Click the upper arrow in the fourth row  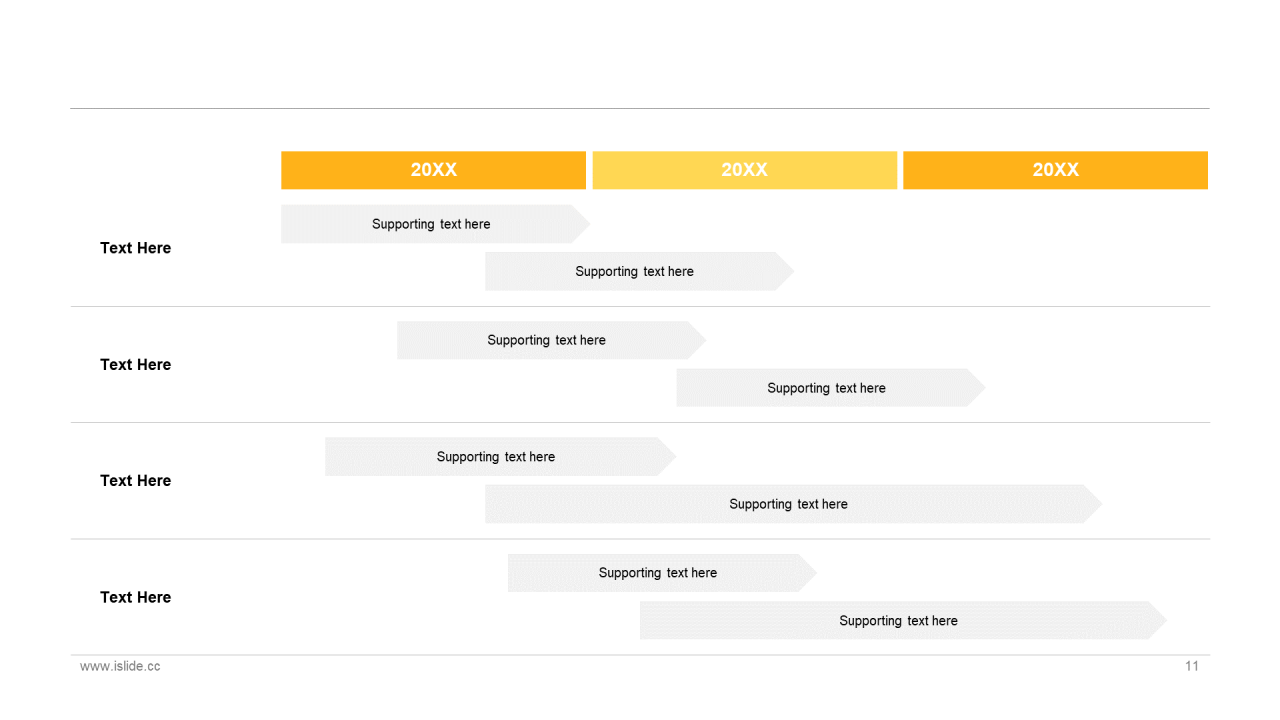click(657, 573)
